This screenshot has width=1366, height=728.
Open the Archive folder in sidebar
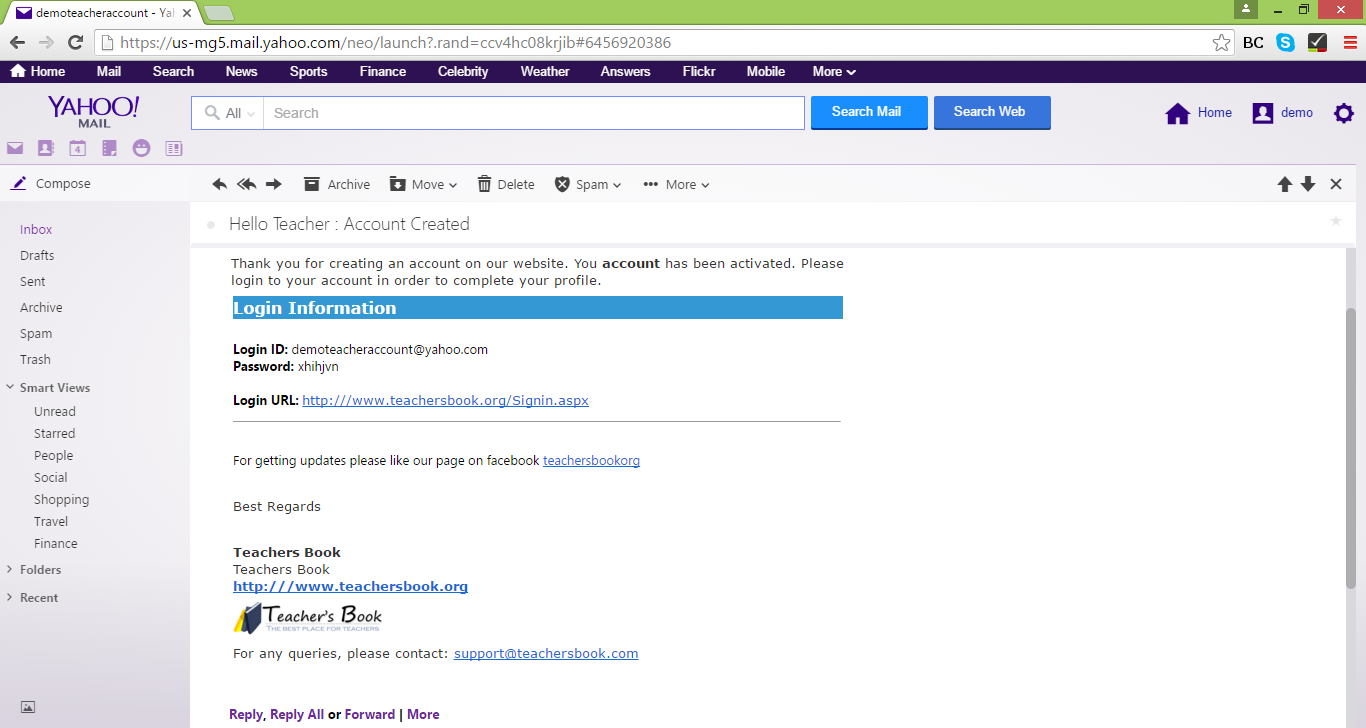pos(41,307)
